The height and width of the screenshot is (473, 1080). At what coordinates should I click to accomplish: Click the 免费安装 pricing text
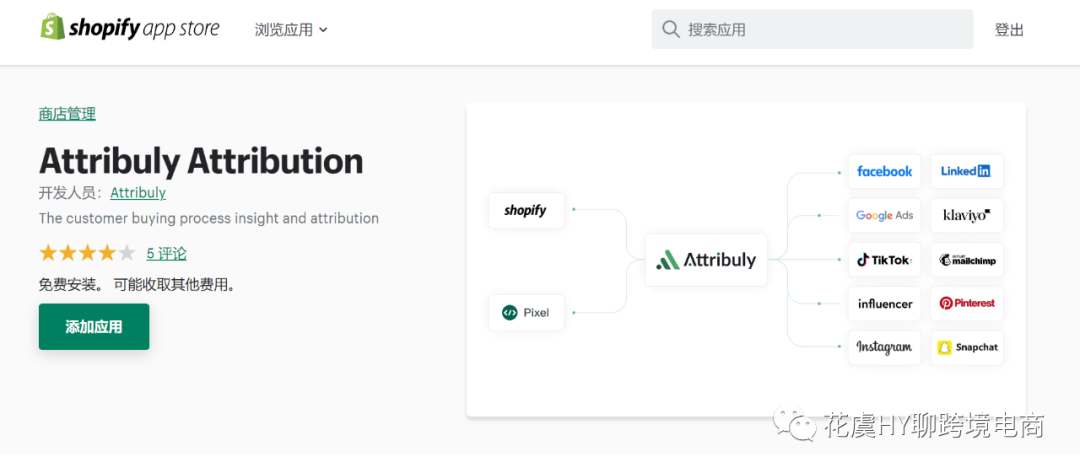point(136,284)
